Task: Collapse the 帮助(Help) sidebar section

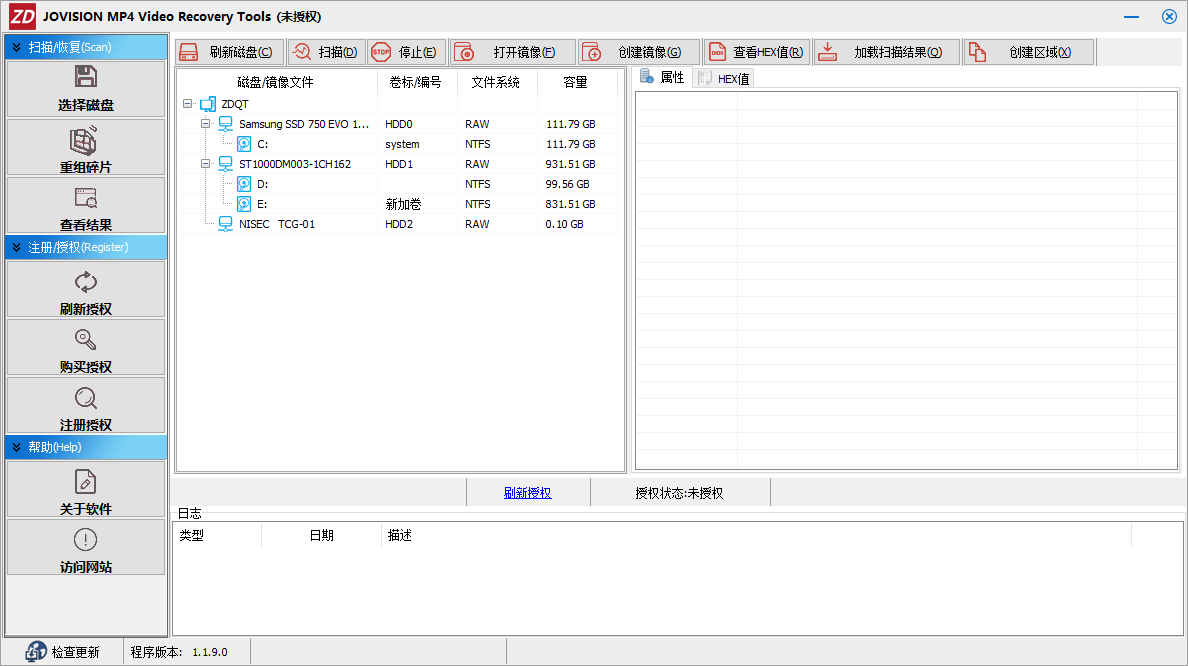Action: click(17, 447)
